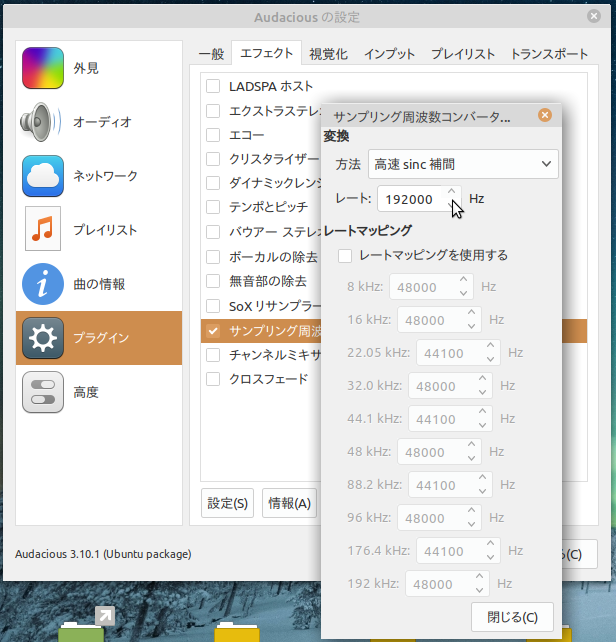Click the 情報(A) button
The image size is (616, 642).
click(x=290, y=503)
